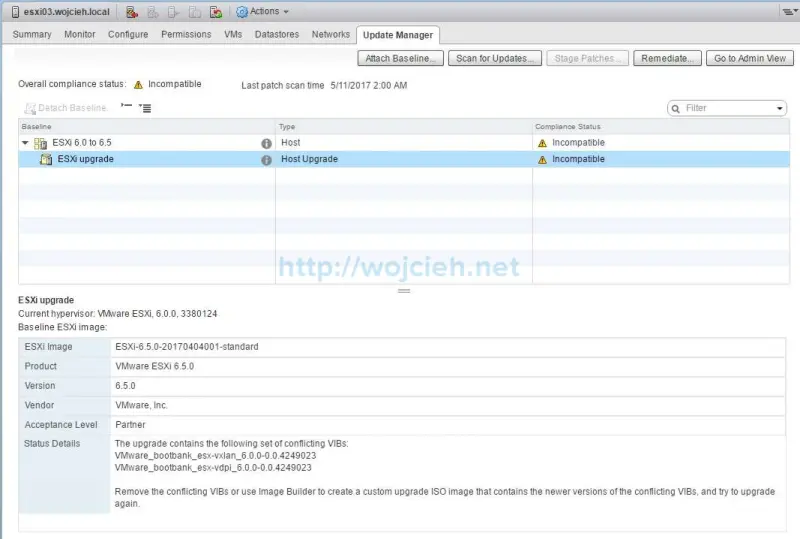This screenshot has width=800, height=539.
Task: Click the greyed third host toolbar icon
Action: coord(173,12)
